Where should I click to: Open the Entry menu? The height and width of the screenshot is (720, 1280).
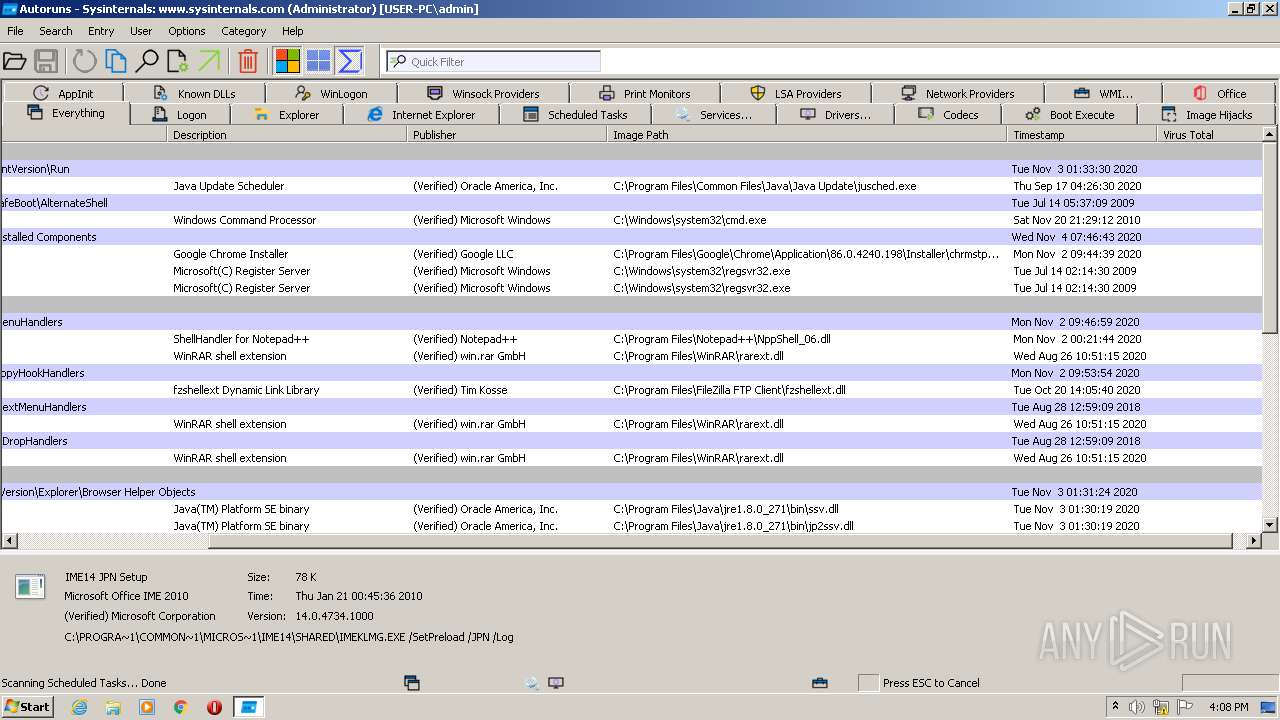point(101,31)
